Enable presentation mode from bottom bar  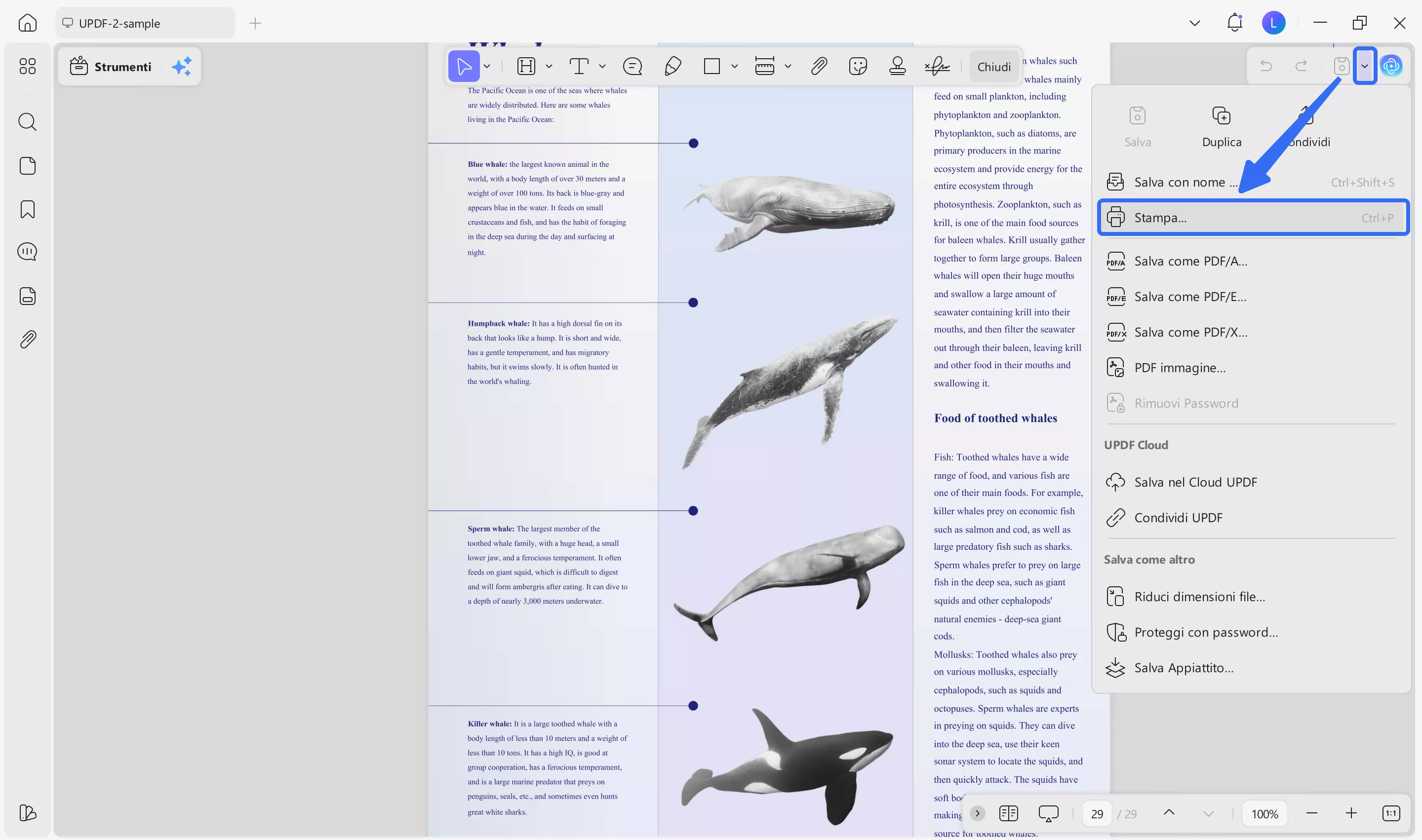click(x=1047, y=813)
